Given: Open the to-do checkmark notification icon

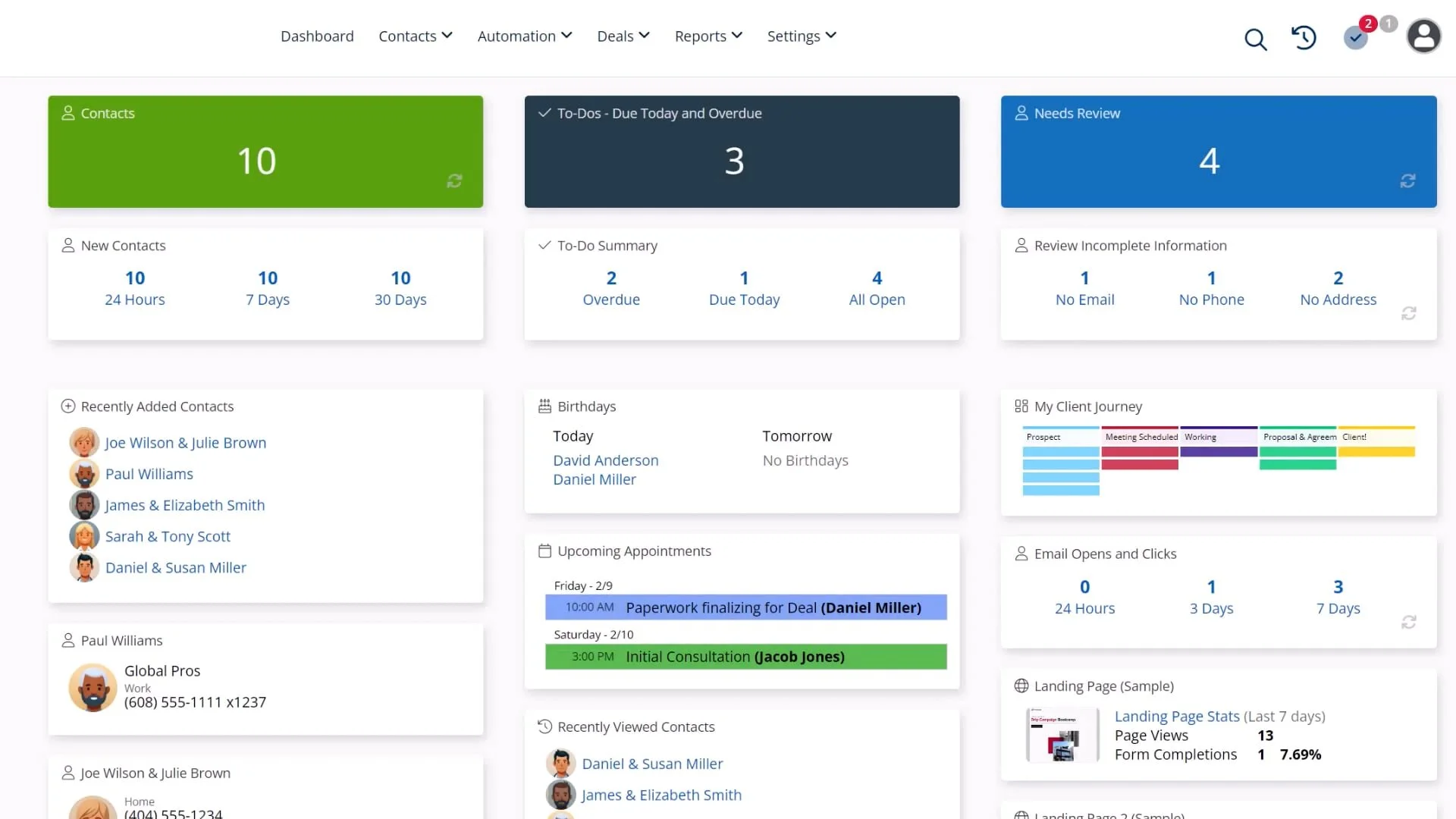Looking at the screenshot, I should tap(1355, 37).
